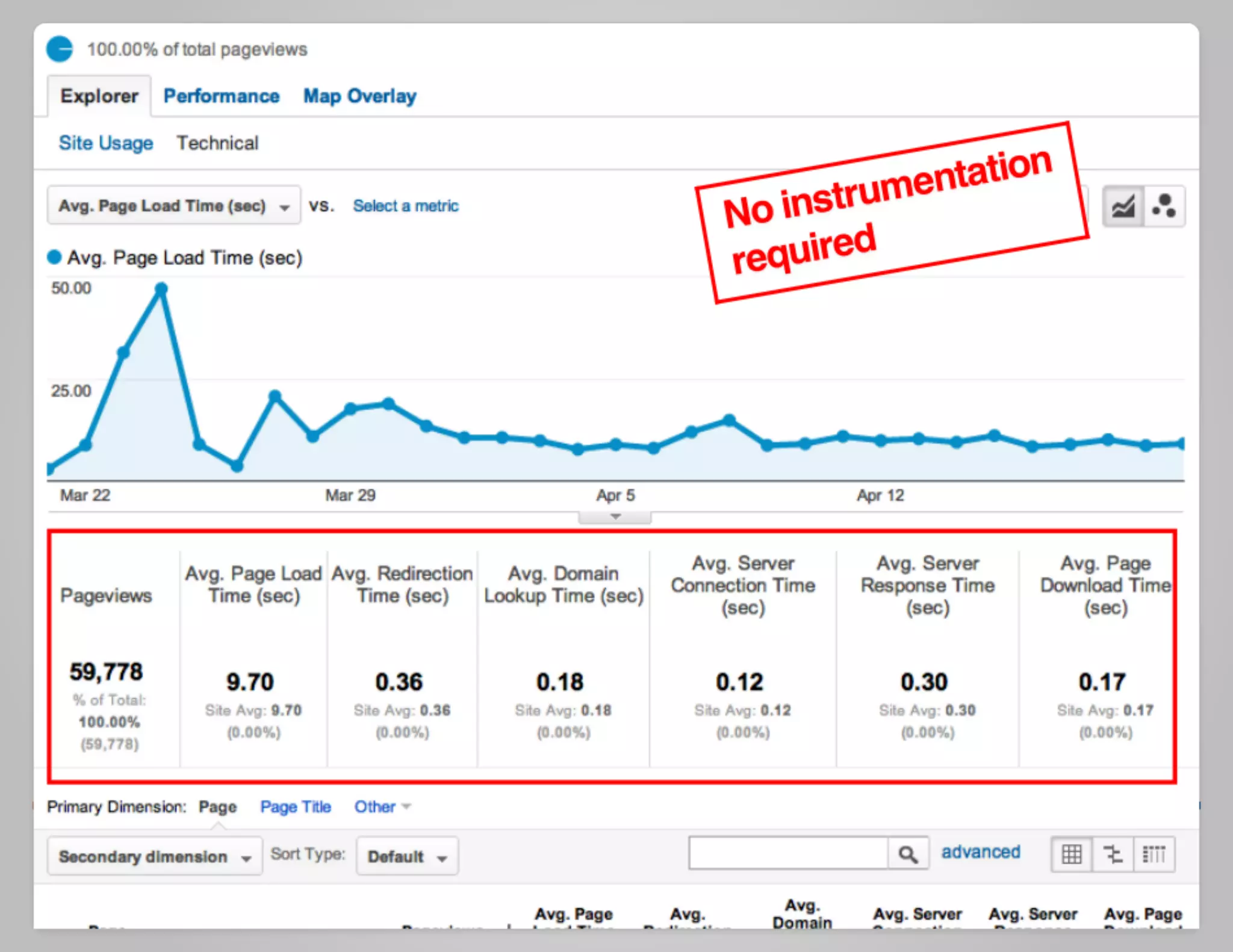Open the Map Overlay tab
The image size is (1233, 952).
click(x=359, y=96)
